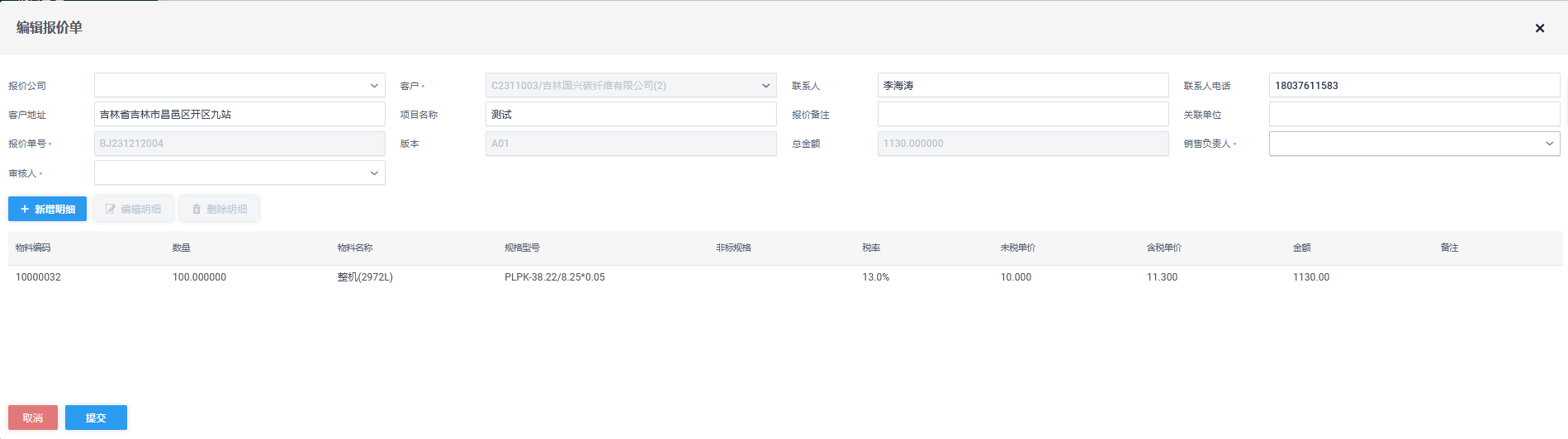Click the 取消 cancel button

tap(33, 418)
